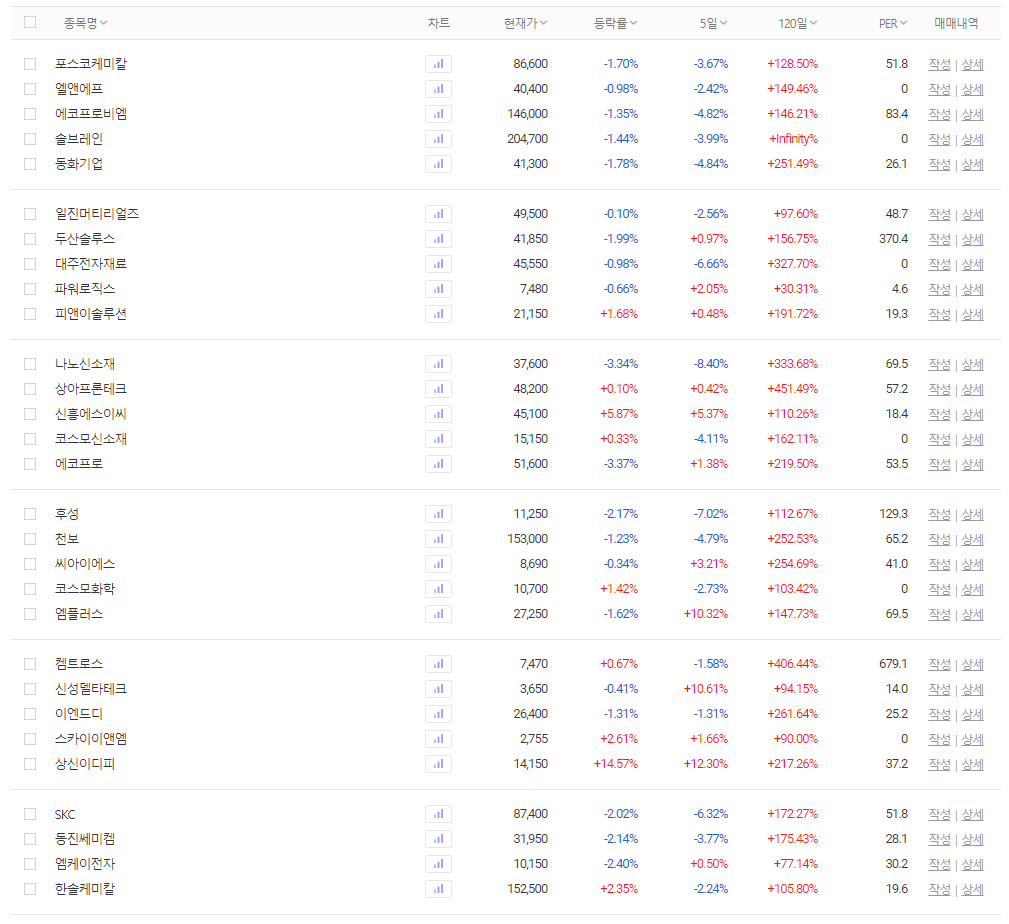This screenshot has height=924, width=1009.
Task: Open chart icon for 두산솔루스
Action: pyautogui.click(x=438, y=239)
